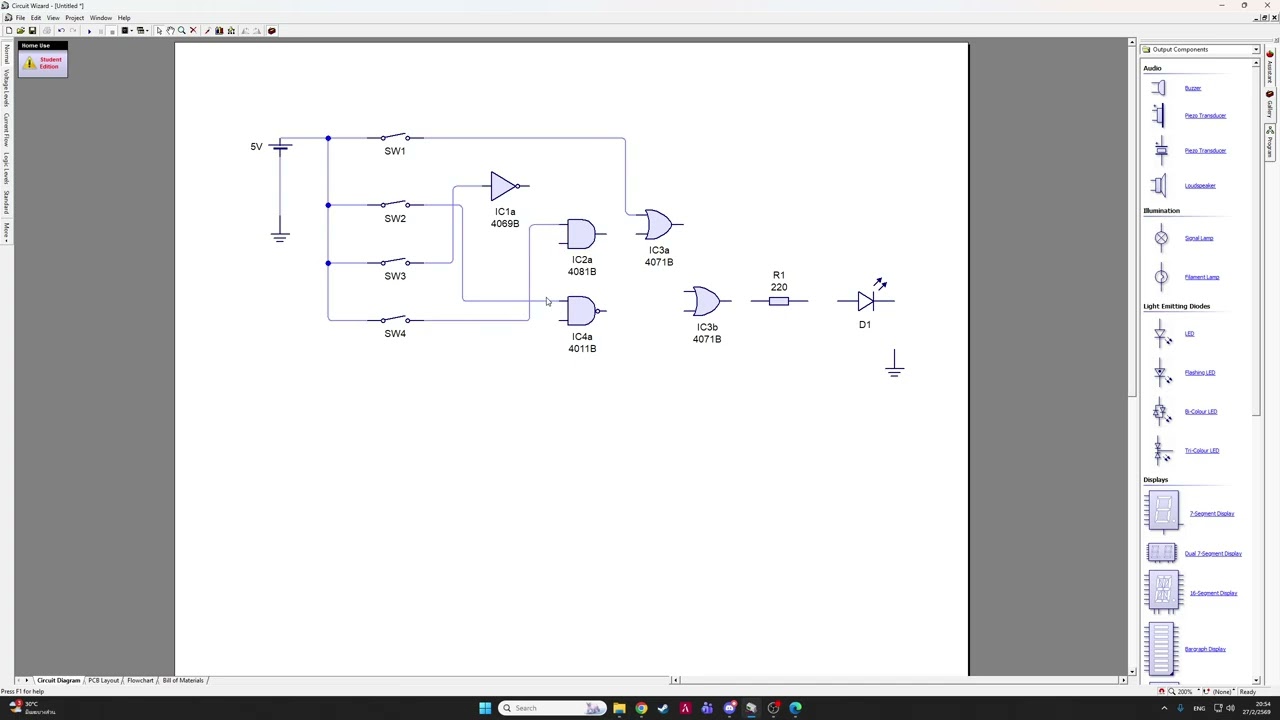The height and width of the screenshot is (720, 1280).
Task: Pick the Filament Lamp component icon
Action: tap(1161, 277)
